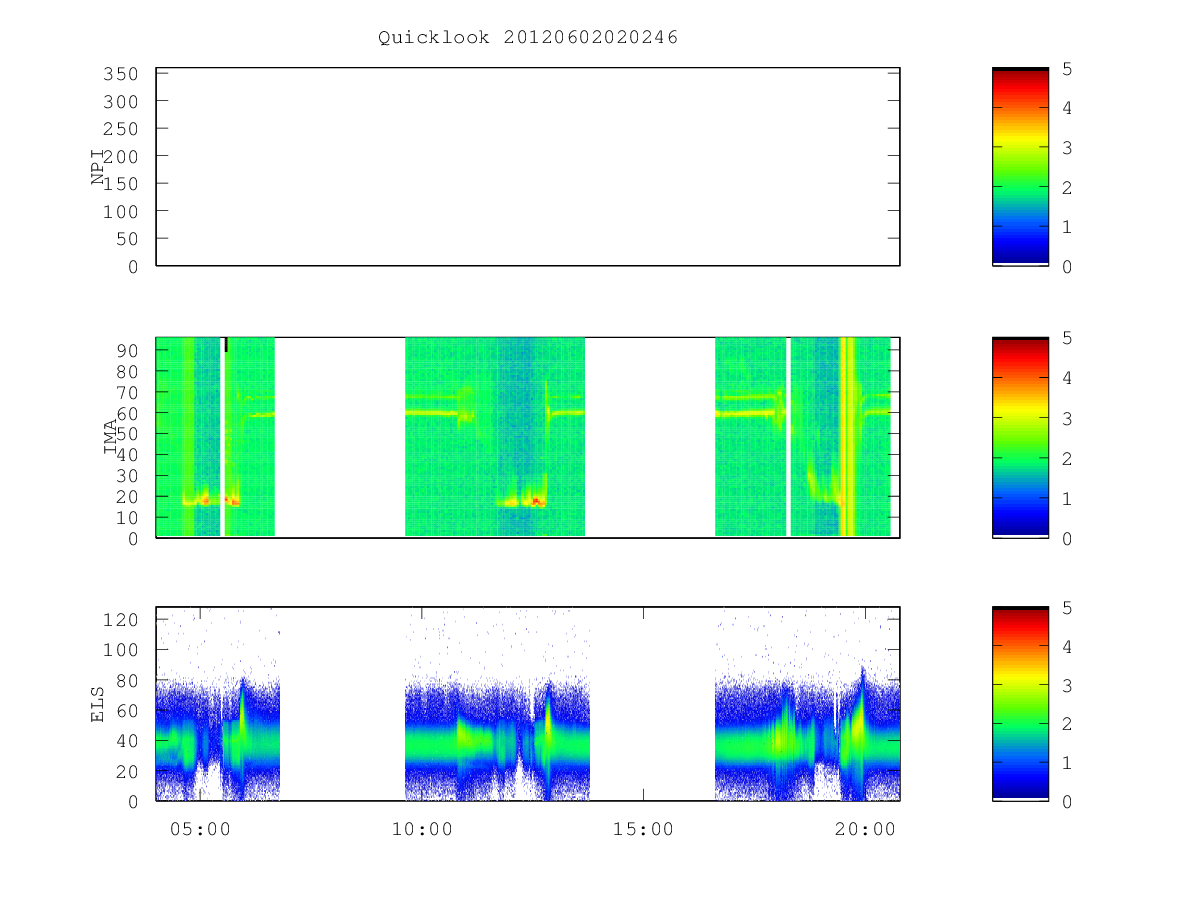Click the 10 tick on IMA axis
The height and width of the screenshot is (900, 1200).
tap(126, 517)
